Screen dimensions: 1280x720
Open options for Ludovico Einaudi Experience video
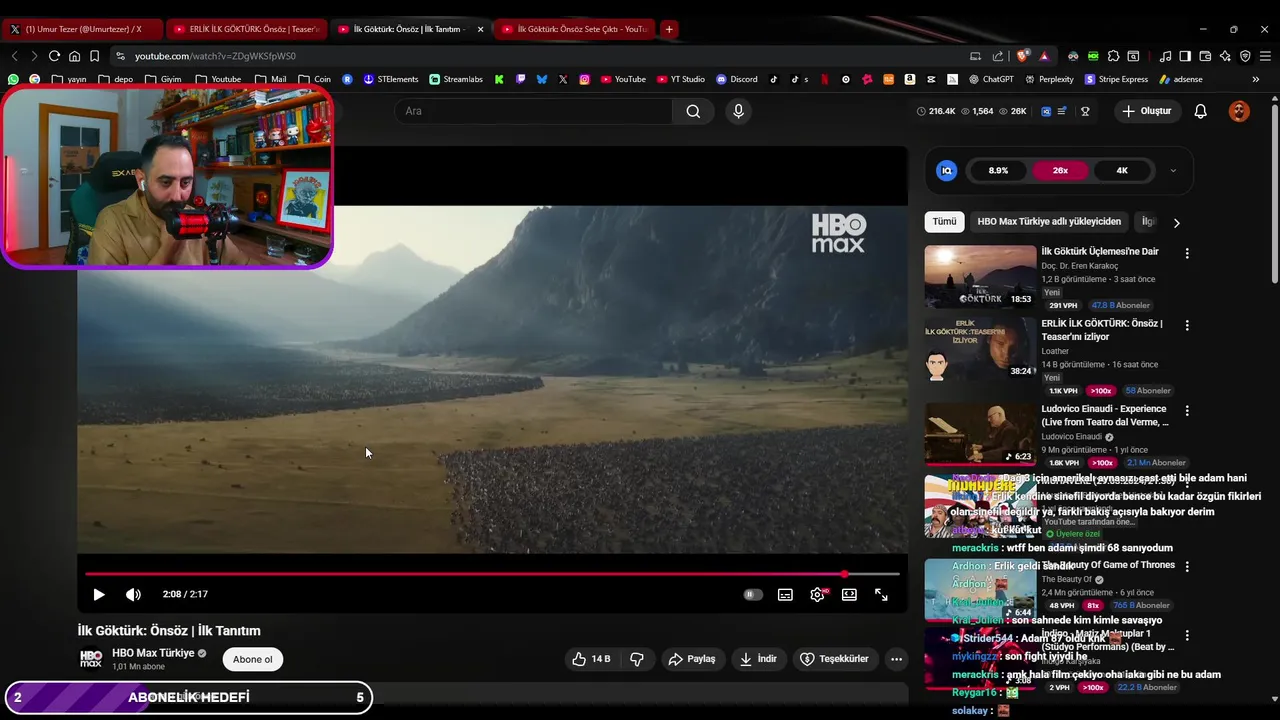tap(1187, 411)
